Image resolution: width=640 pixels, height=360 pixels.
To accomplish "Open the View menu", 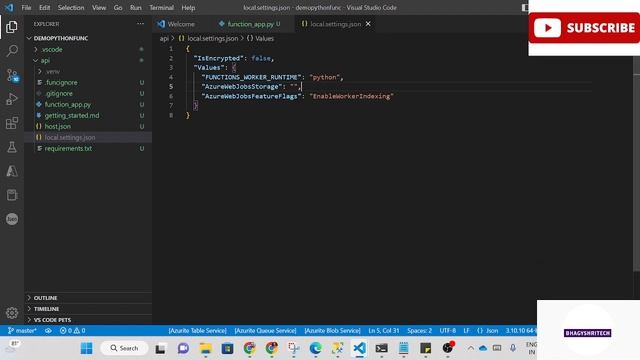I will coord(99,7).
